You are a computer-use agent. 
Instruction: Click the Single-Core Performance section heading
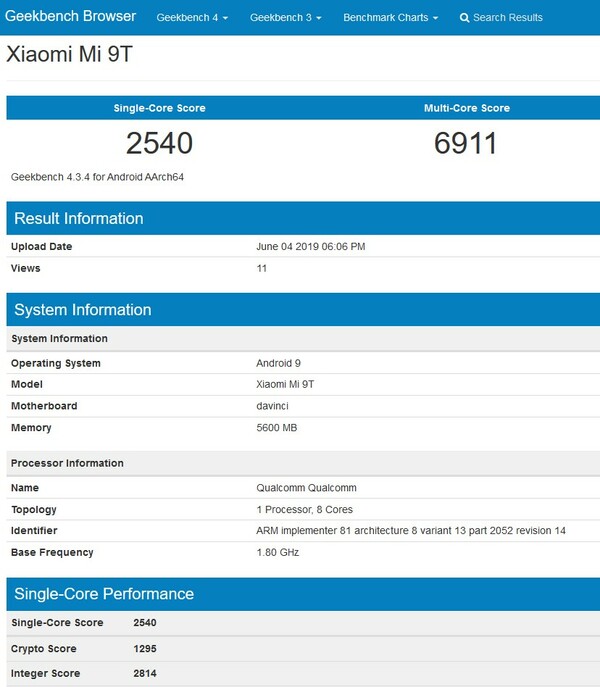pyautogui.click(x=104, y=594)
